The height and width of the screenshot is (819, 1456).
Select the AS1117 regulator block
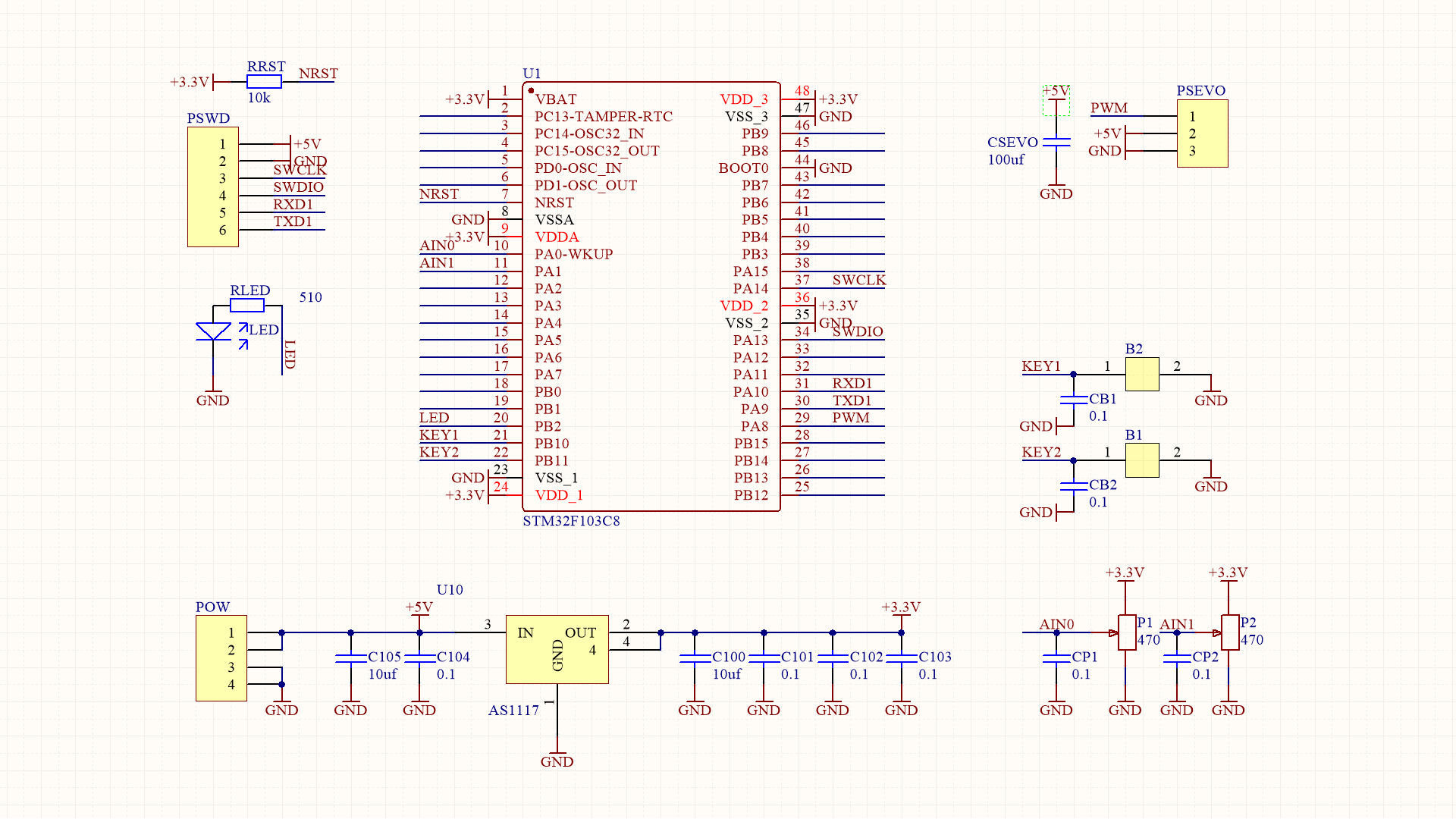[x=557, y=649]
